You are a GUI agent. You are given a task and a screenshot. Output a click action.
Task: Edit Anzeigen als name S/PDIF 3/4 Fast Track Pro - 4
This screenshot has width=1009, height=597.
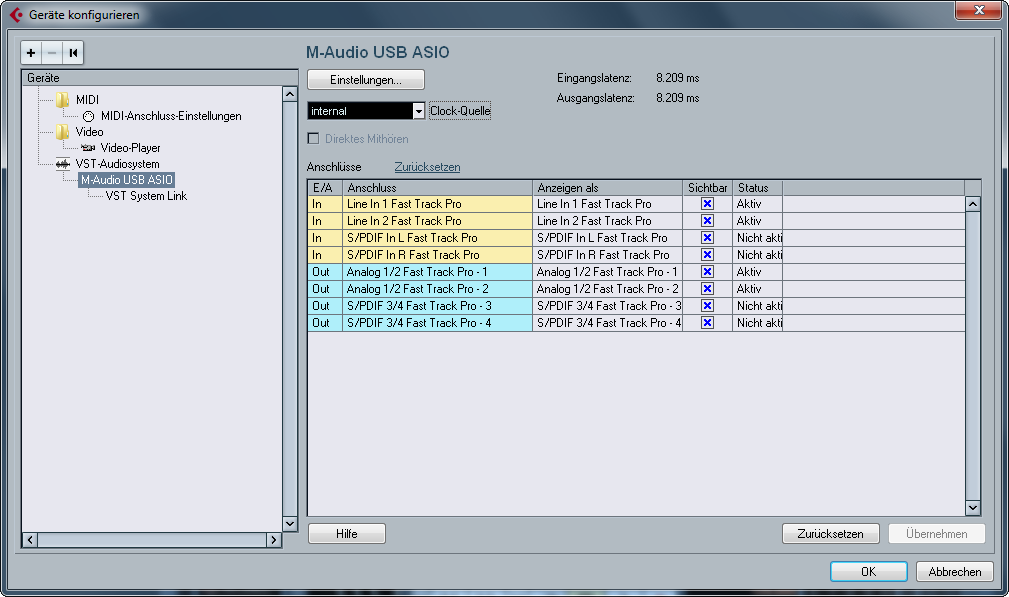(x=607, y=323)
